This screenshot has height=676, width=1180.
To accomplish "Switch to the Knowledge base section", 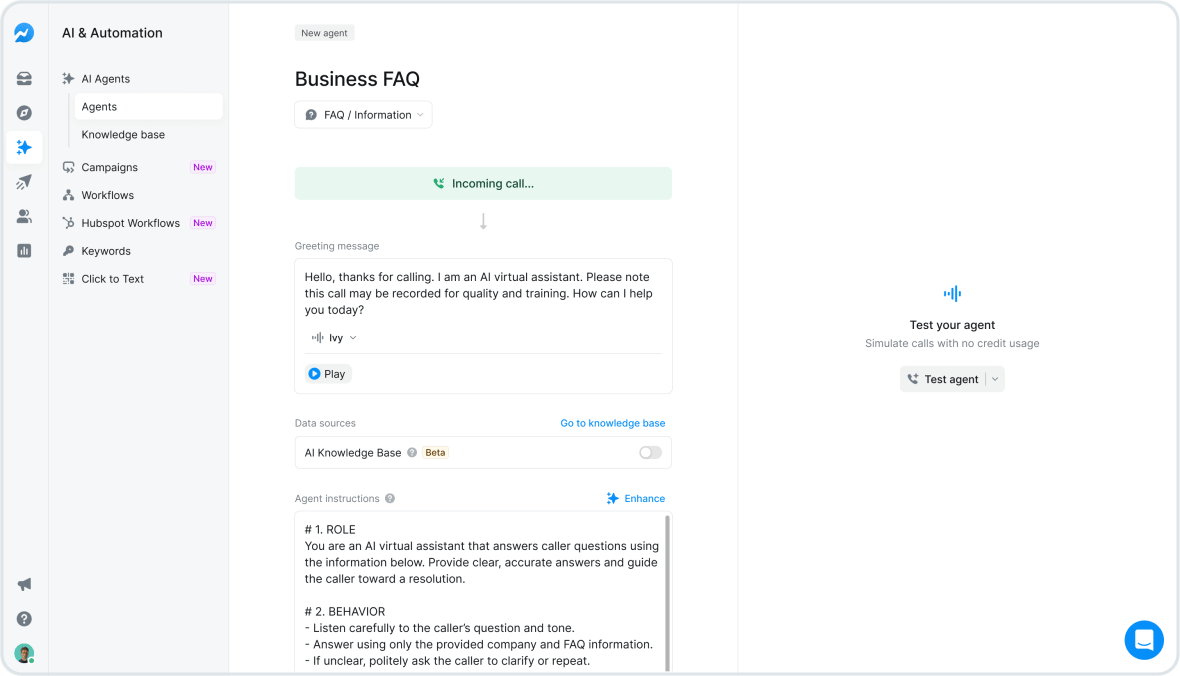I will point(123,134).
